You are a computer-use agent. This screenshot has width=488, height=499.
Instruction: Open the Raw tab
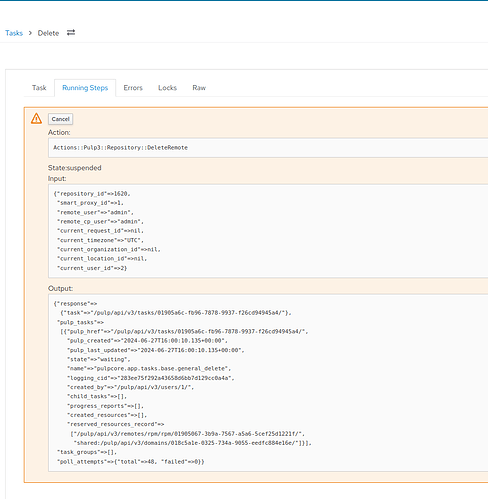(199, 88)
